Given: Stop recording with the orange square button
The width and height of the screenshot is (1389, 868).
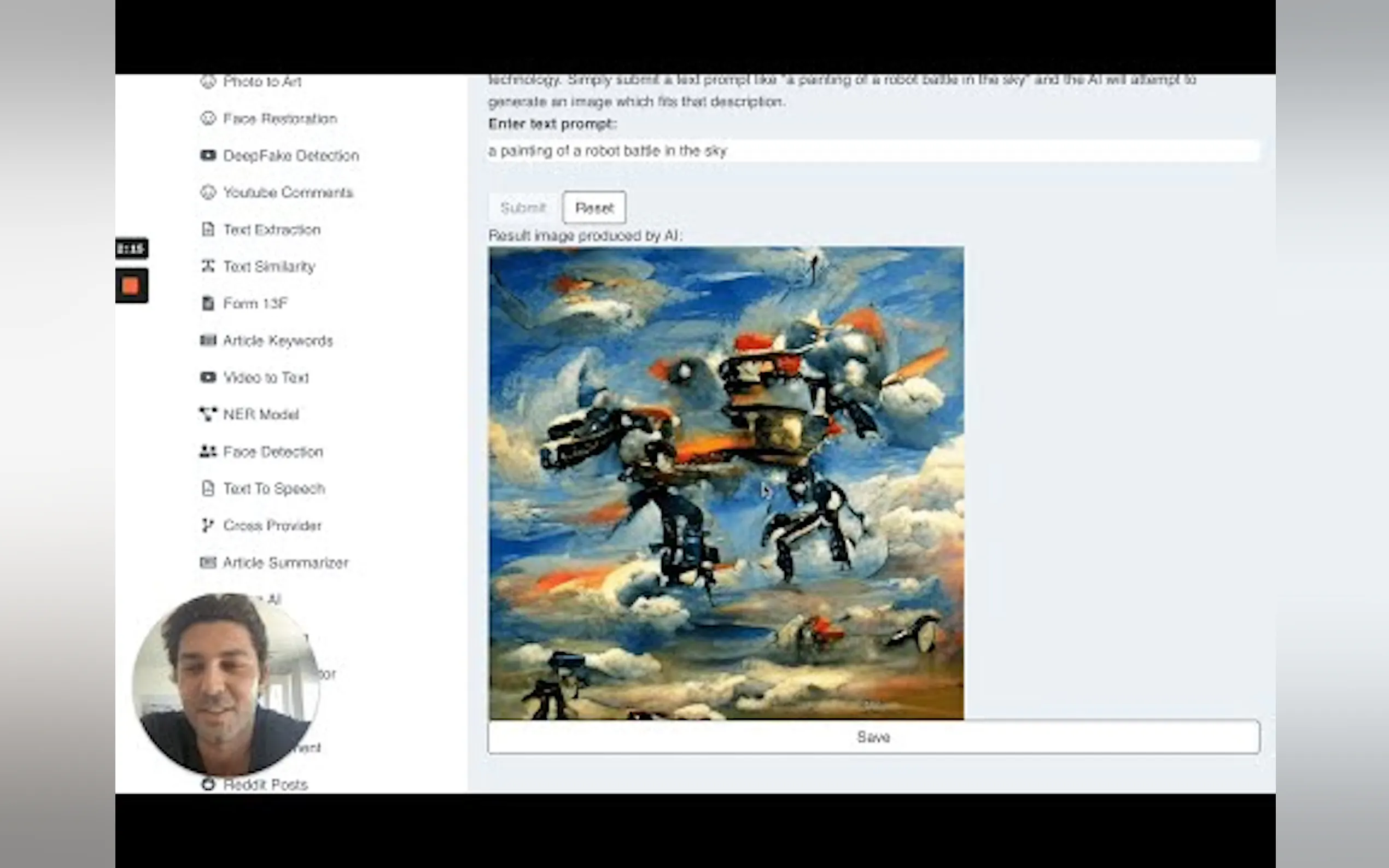Looking at the screenshot, I should pos(131,286).
